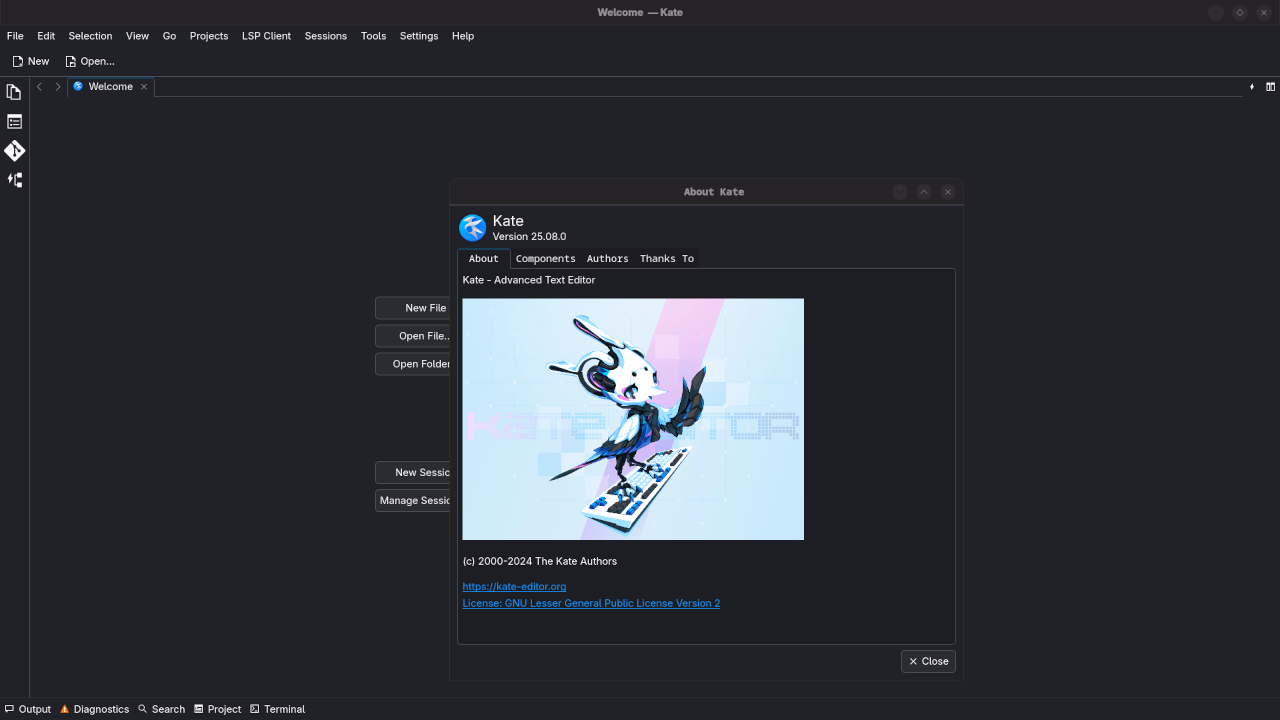
Task: Open the LSP Client menu
Action: pos(266,36)
